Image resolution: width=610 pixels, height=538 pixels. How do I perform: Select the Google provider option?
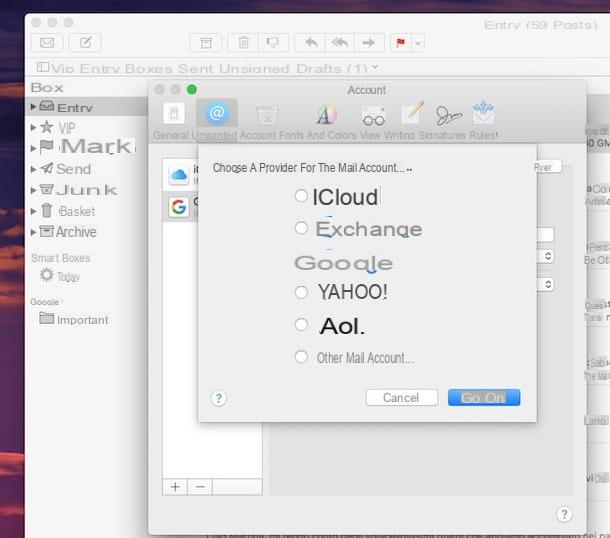(x=344, y=263)
